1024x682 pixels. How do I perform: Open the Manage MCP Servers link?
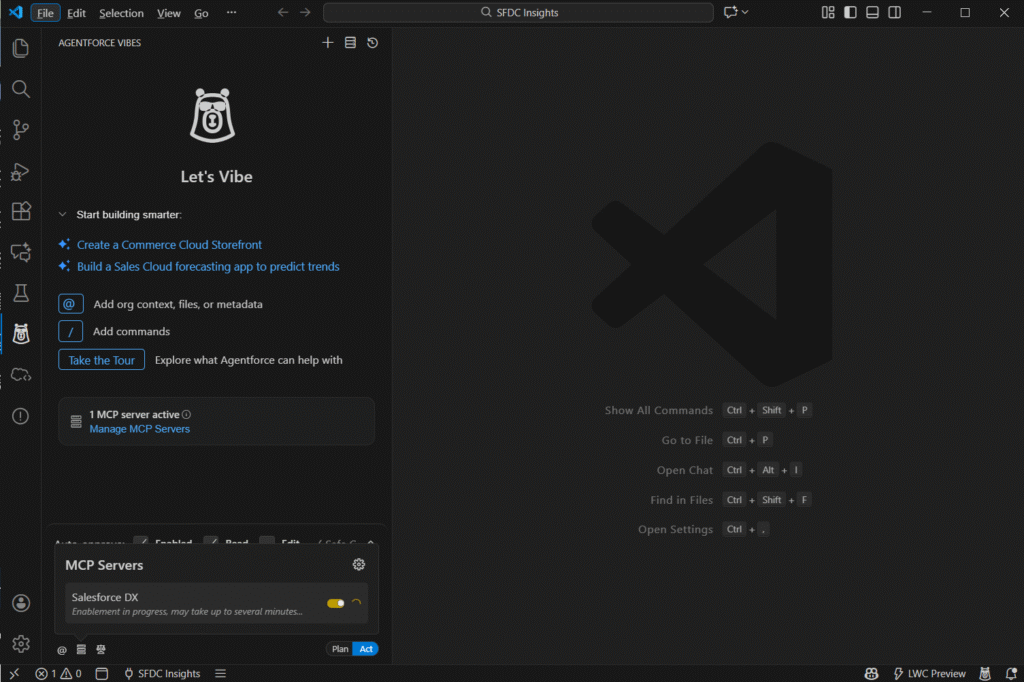pos(139,429)
